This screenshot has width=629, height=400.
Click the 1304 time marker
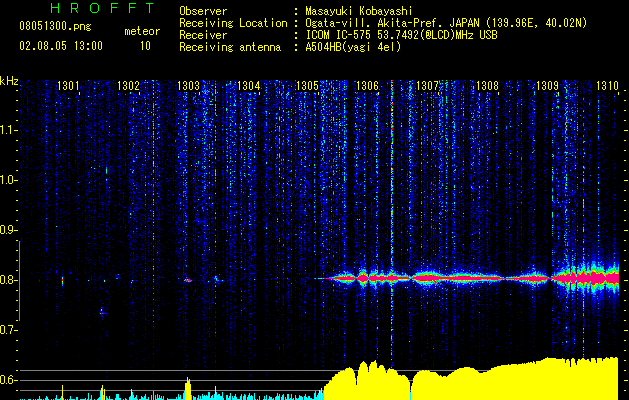(x=248, y=86)
